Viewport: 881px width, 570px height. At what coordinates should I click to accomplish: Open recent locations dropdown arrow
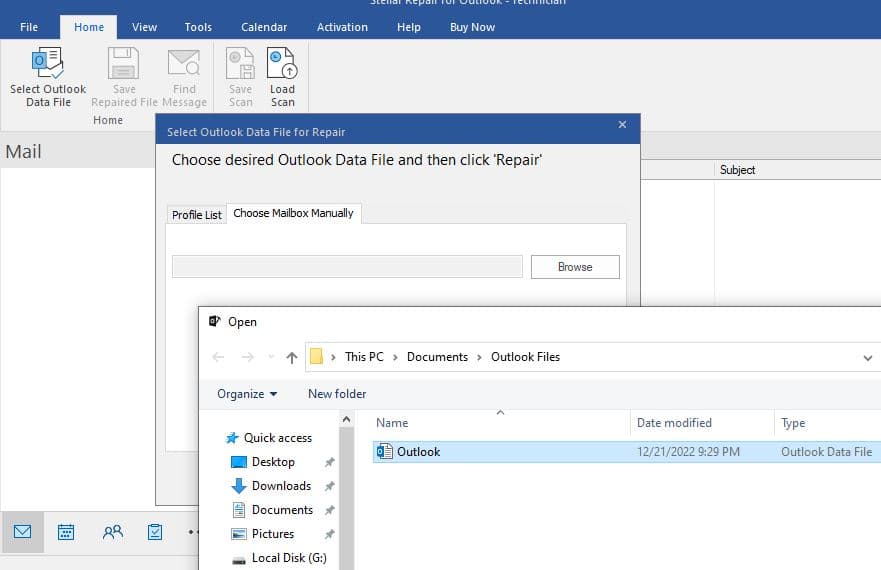pos(271,357)
